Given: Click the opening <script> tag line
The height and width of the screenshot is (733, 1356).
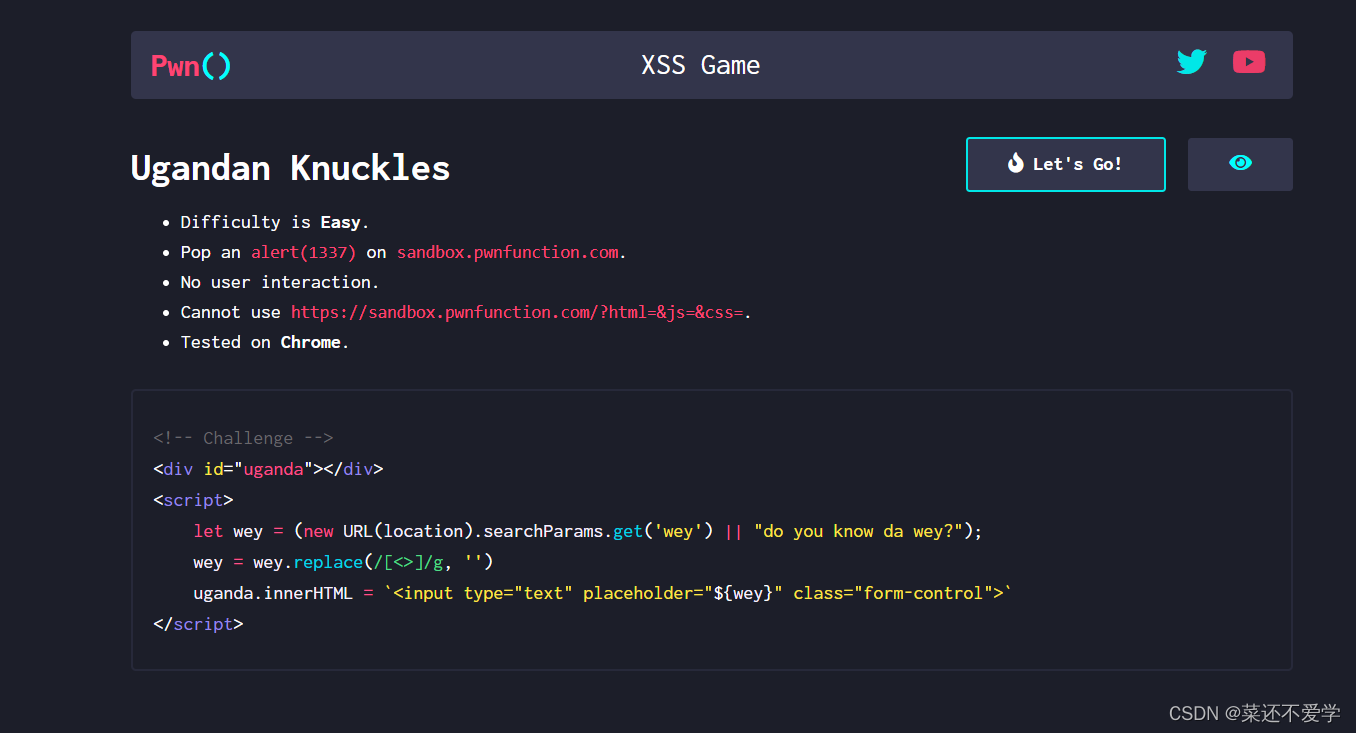Looking at the screenshot, I should tap(193, 500).
